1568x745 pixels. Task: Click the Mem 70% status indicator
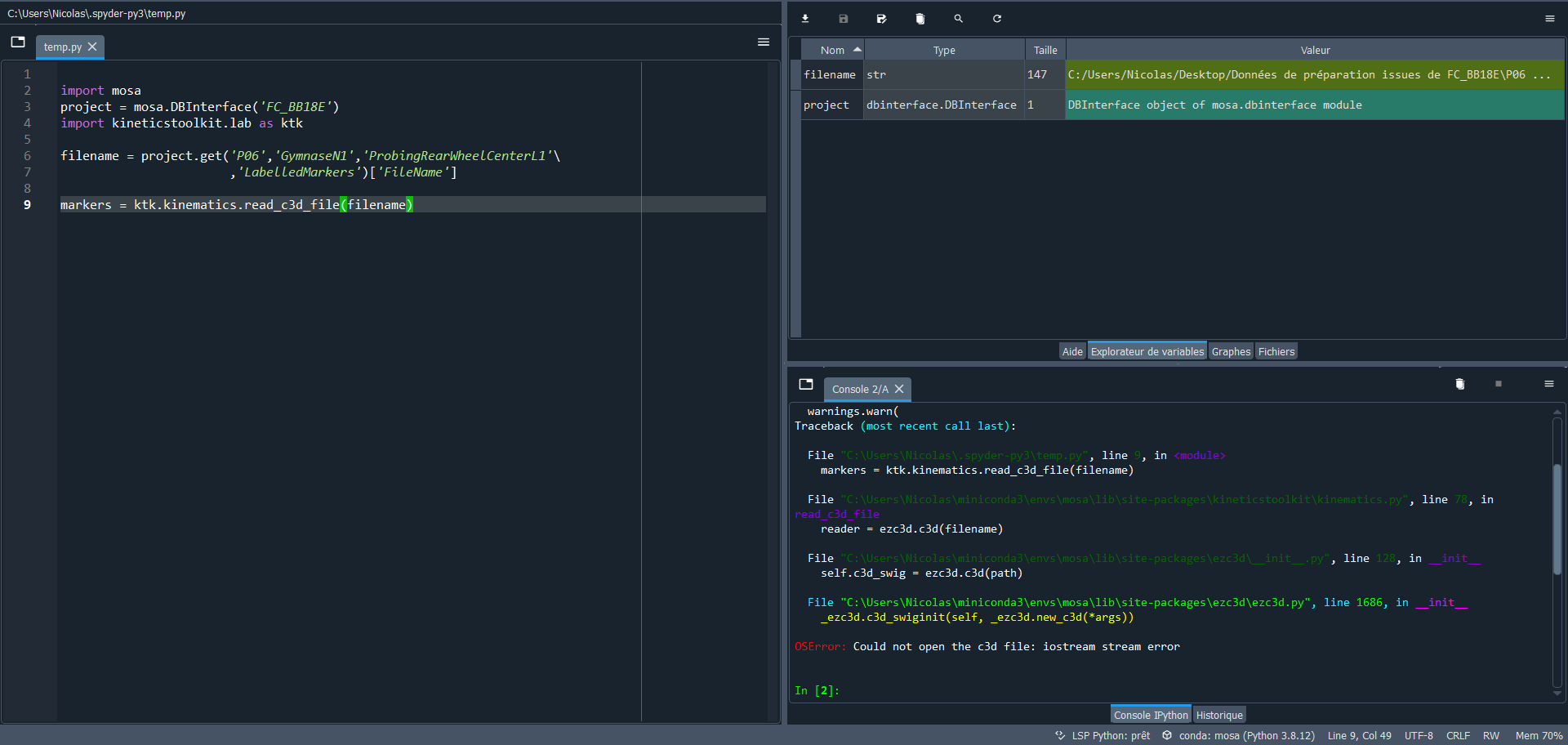click(x=1539, y=735)
